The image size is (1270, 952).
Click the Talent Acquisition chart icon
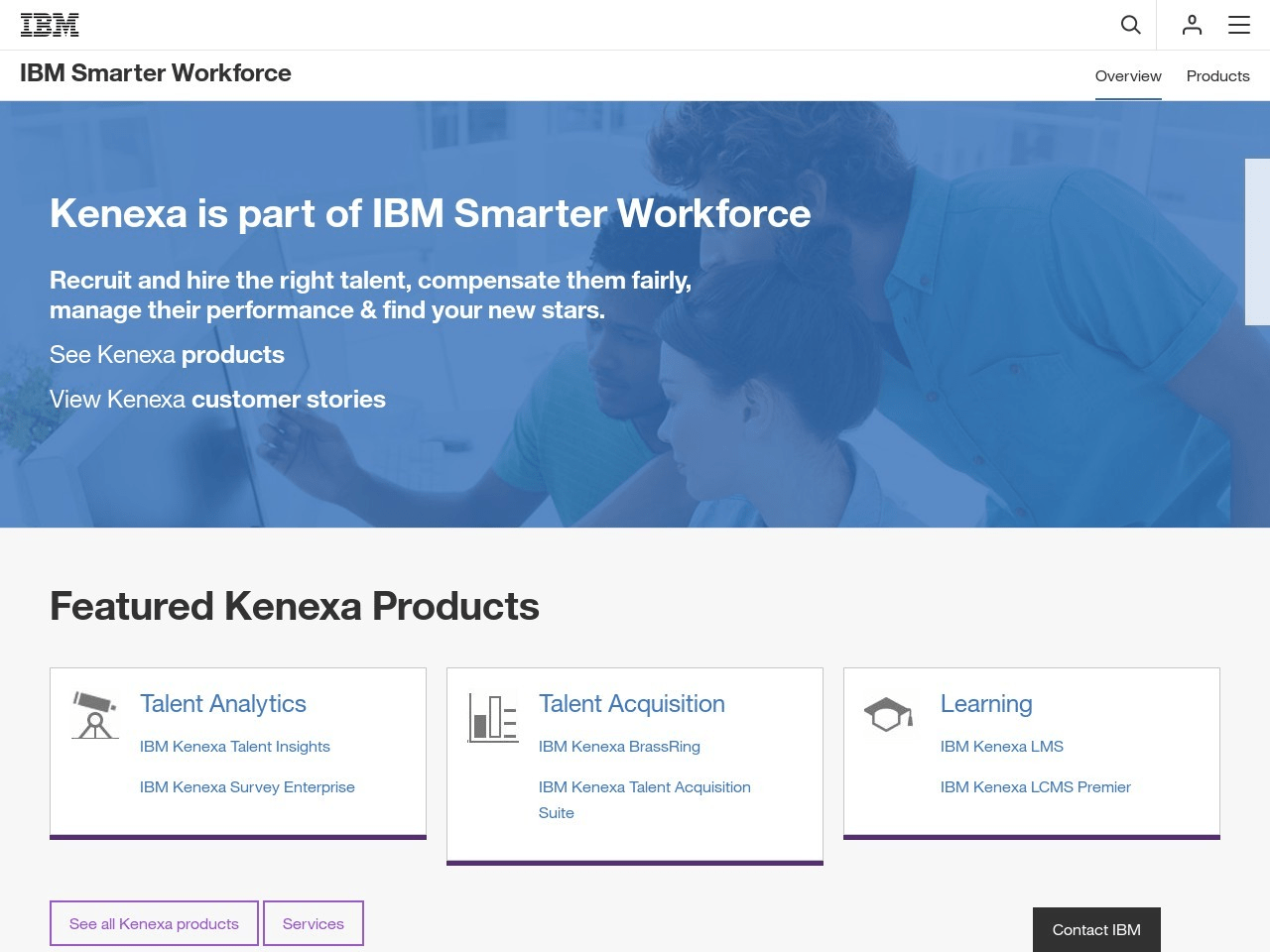click(493, 718)
